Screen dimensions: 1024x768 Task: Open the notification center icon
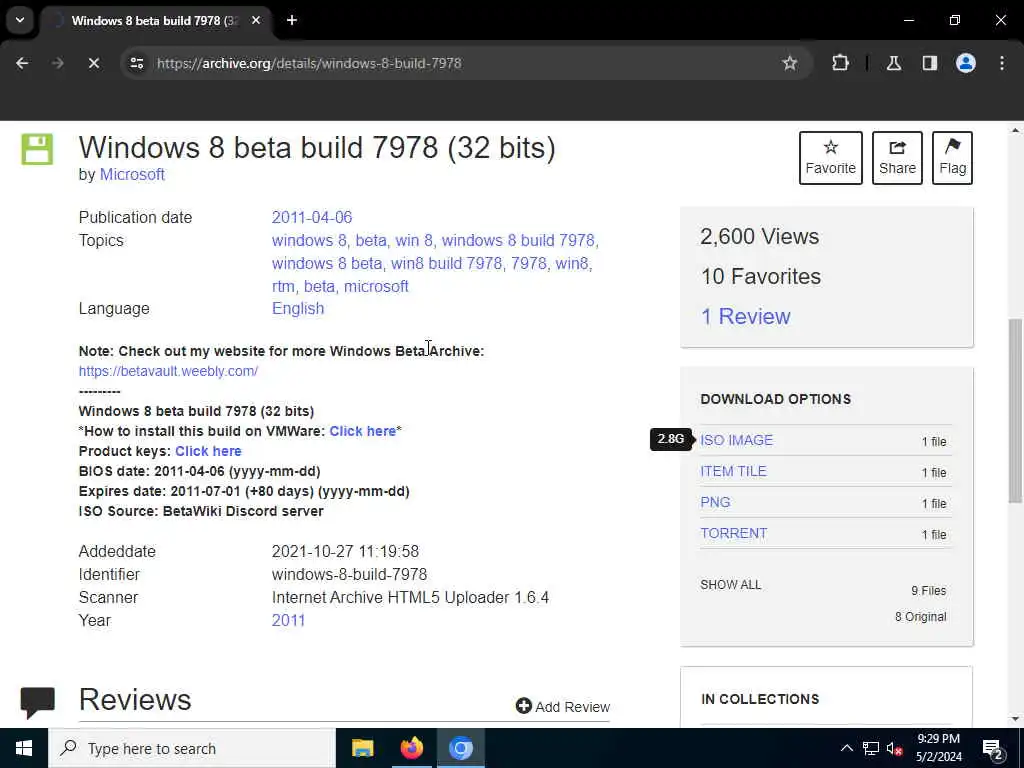[x=993, y=748]
